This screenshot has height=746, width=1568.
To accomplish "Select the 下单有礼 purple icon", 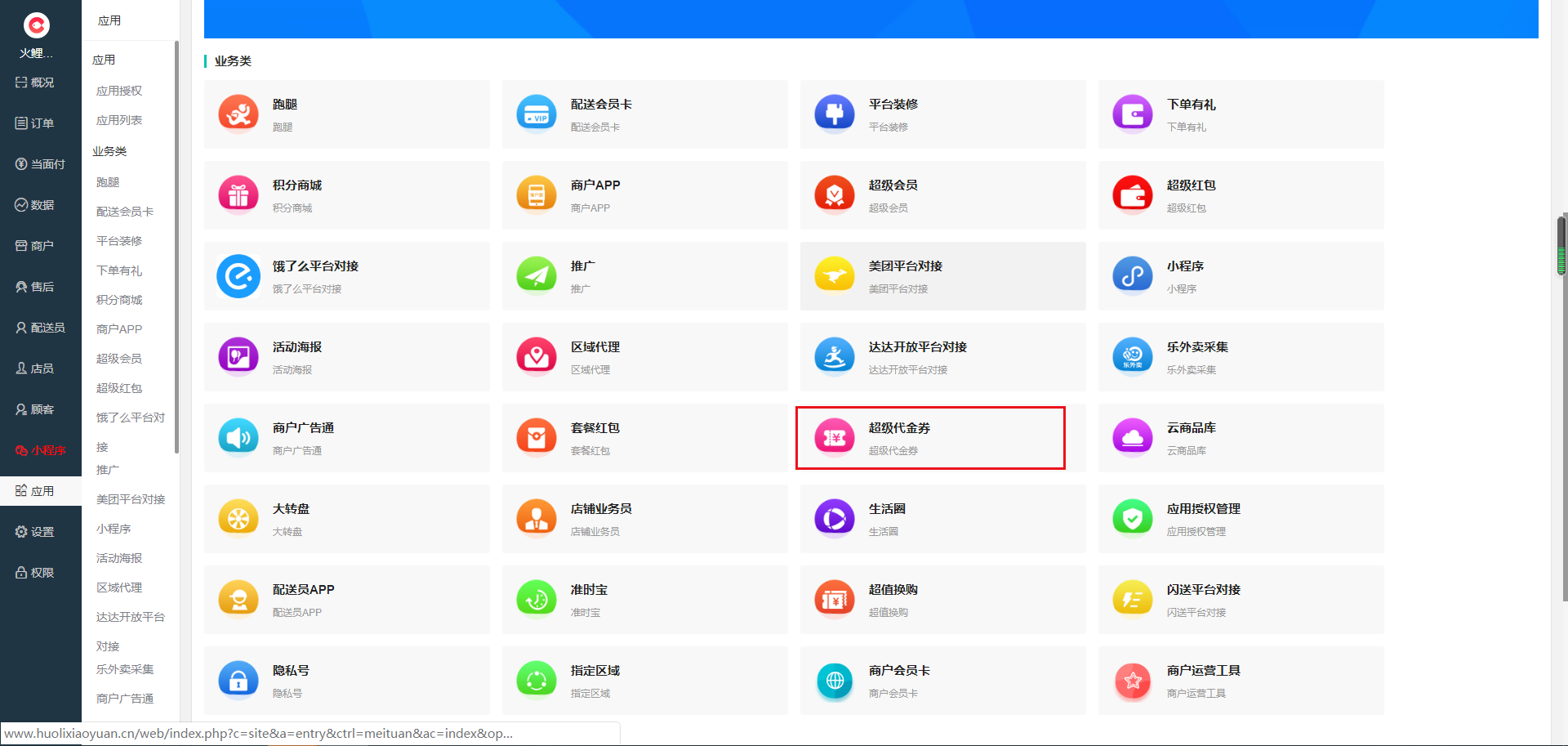I will [x=1133, y=114].
